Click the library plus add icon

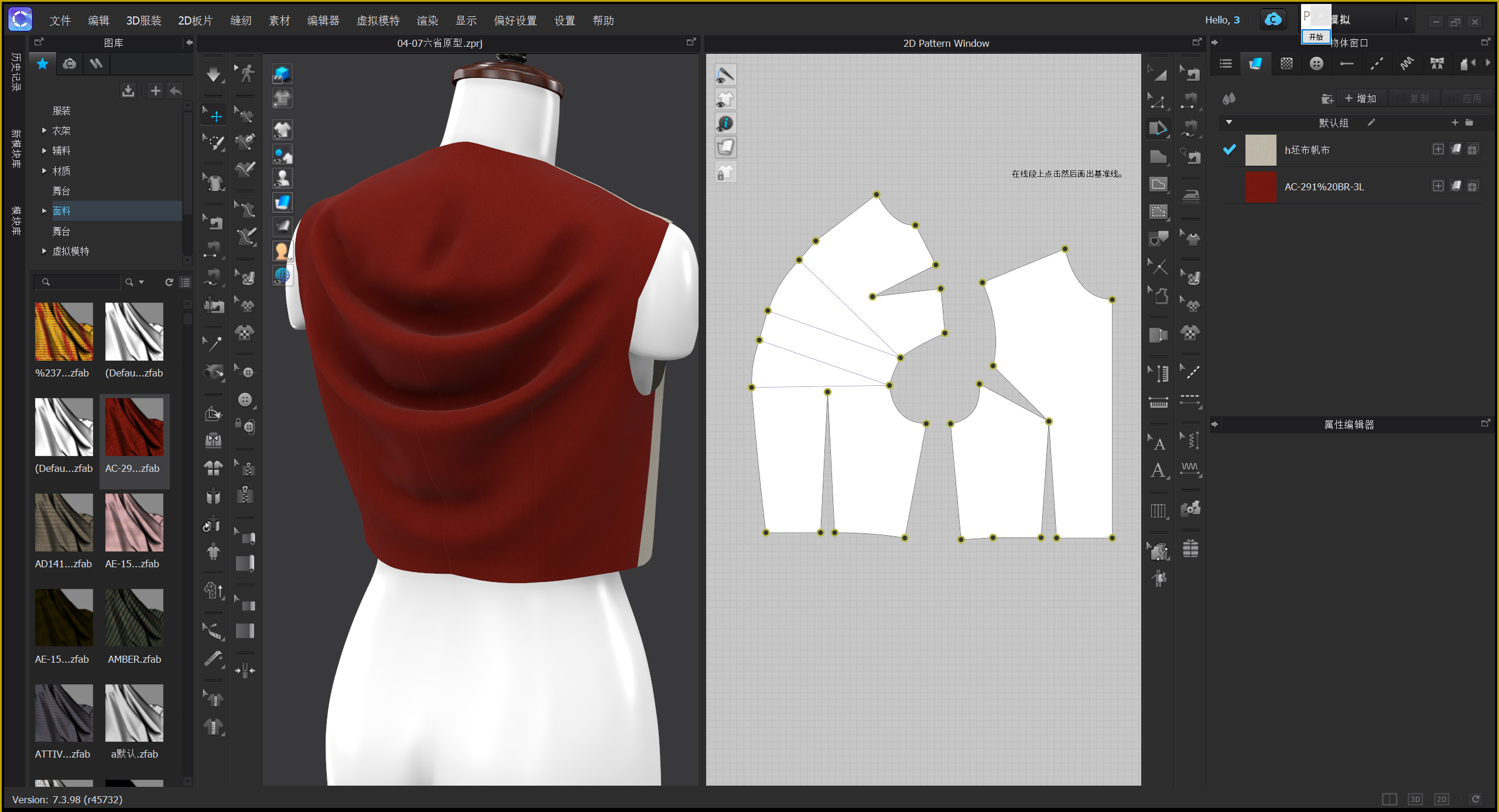[155, 91]
